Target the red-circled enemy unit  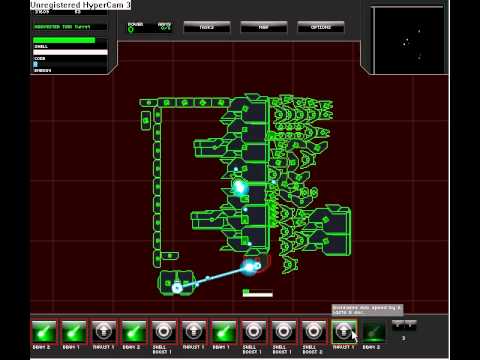pos(257,265)
